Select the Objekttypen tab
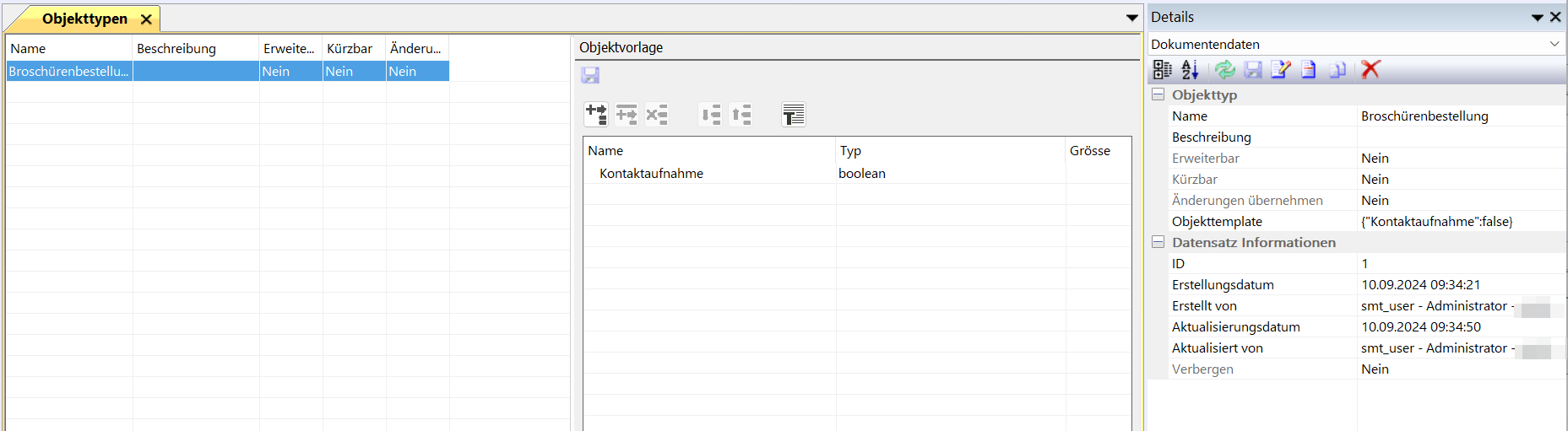1568x431 pixels. click(84, 19)
